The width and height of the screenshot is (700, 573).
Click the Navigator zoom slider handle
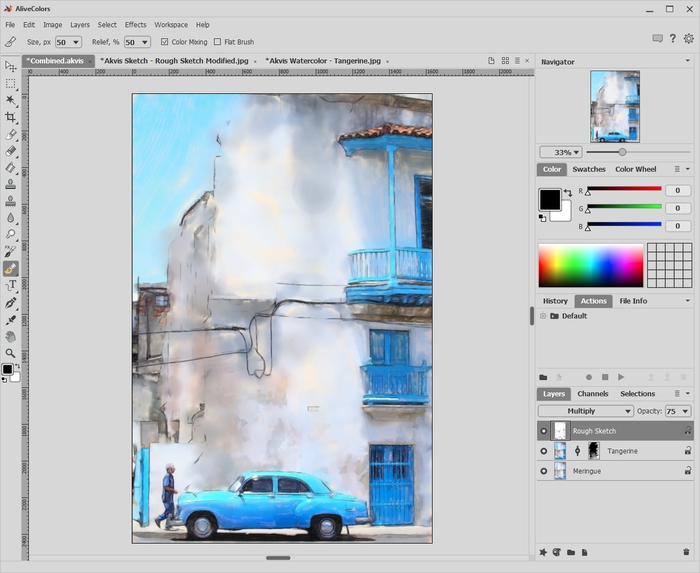click(622, 152)
